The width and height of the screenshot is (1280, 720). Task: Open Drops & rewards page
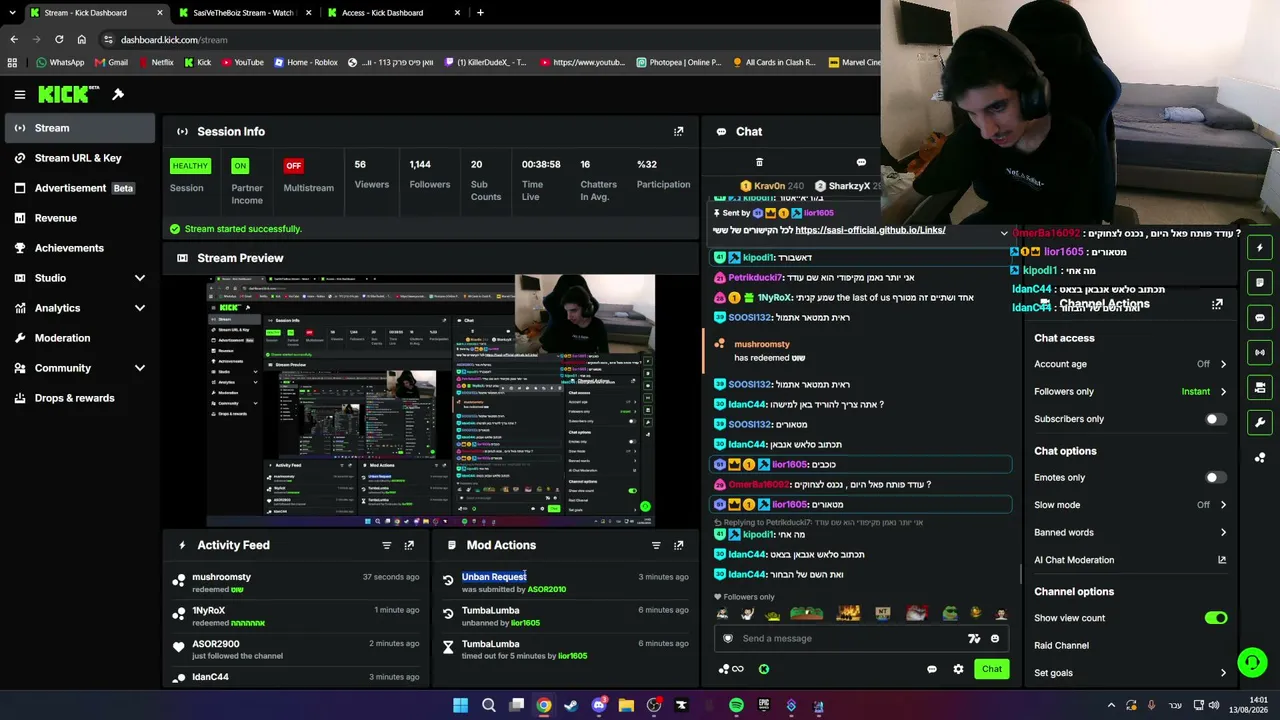[78, 398]
